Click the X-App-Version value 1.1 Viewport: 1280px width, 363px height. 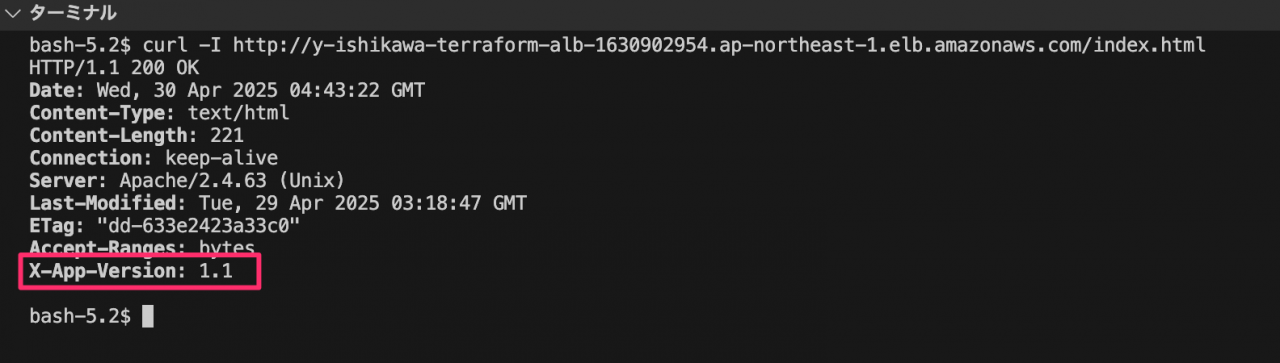pos(216,271)
